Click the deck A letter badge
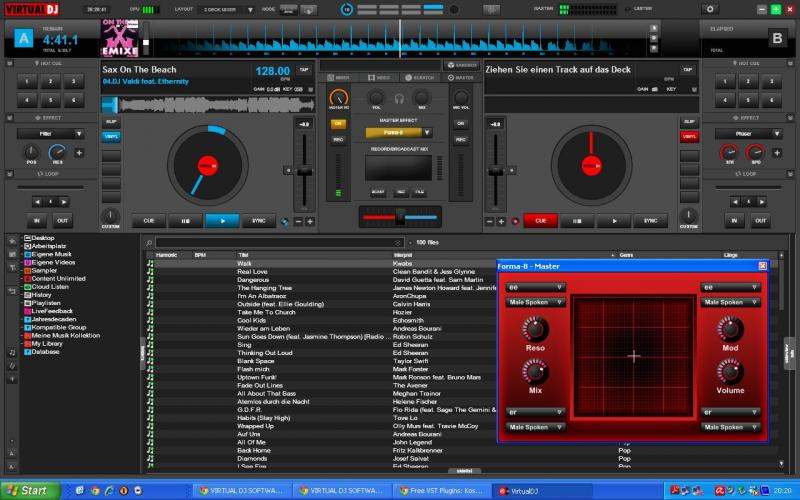This screenshot has height=500, width=800. (x=23, y=38)
